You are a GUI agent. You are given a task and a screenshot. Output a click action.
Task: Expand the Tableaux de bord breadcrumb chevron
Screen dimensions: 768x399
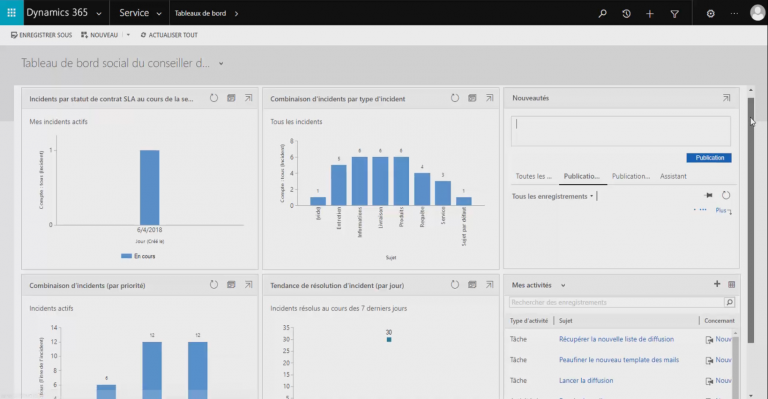click(x=237, y=14)
